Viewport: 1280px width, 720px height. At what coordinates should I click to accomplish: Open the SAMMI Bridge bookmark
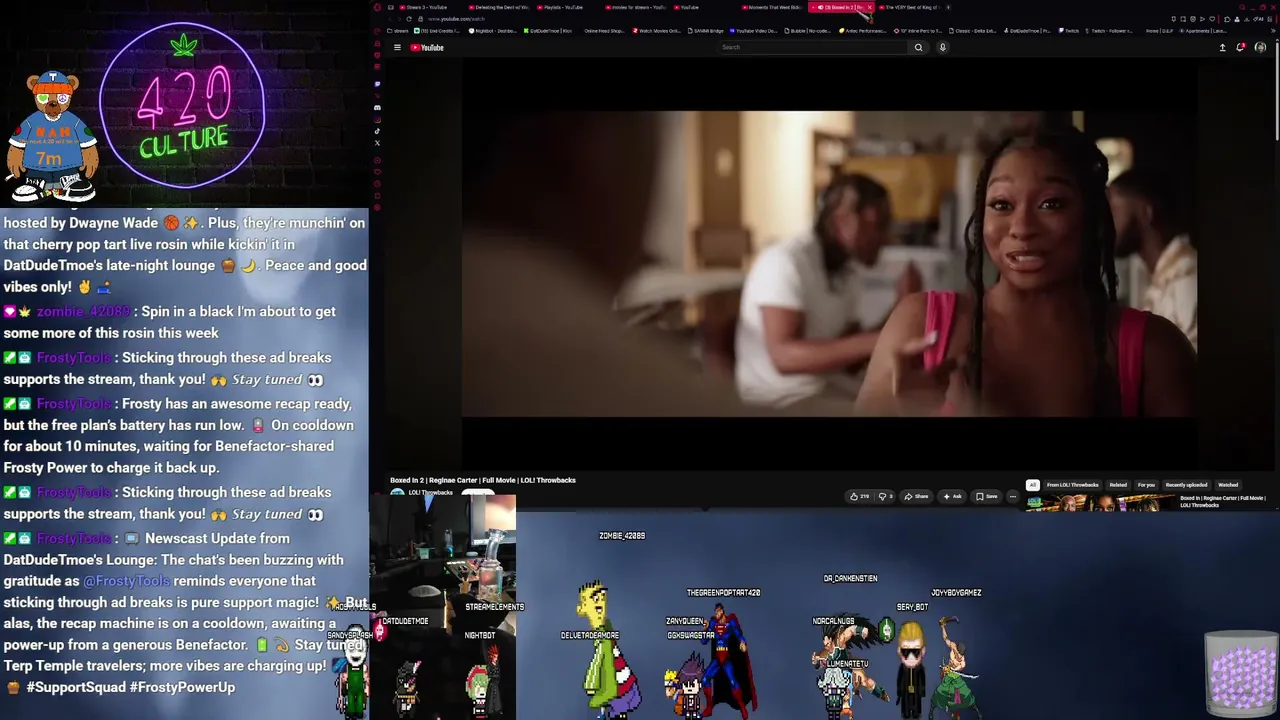tap(704, 31)
